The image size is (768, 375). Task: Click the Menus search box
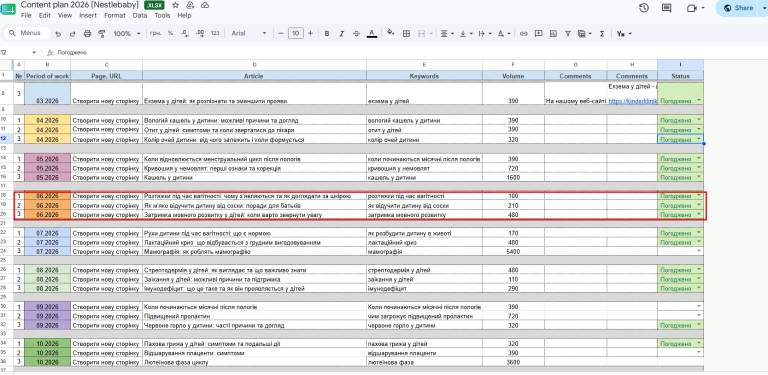tap(27, 33)
